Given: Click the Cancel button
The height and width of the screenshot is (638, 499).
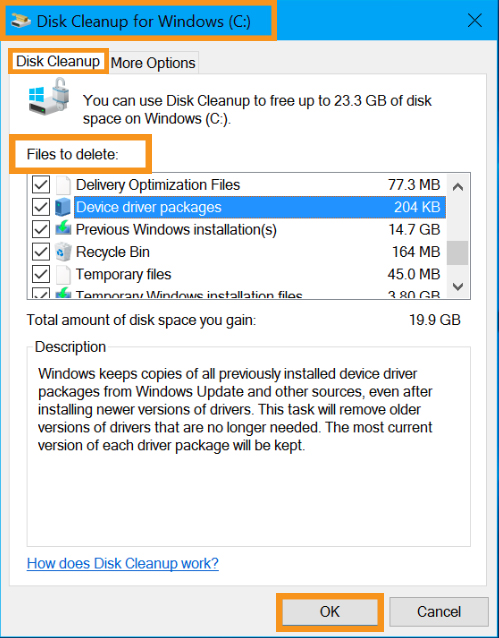Looking at the screenshot, I should point(439,612).
